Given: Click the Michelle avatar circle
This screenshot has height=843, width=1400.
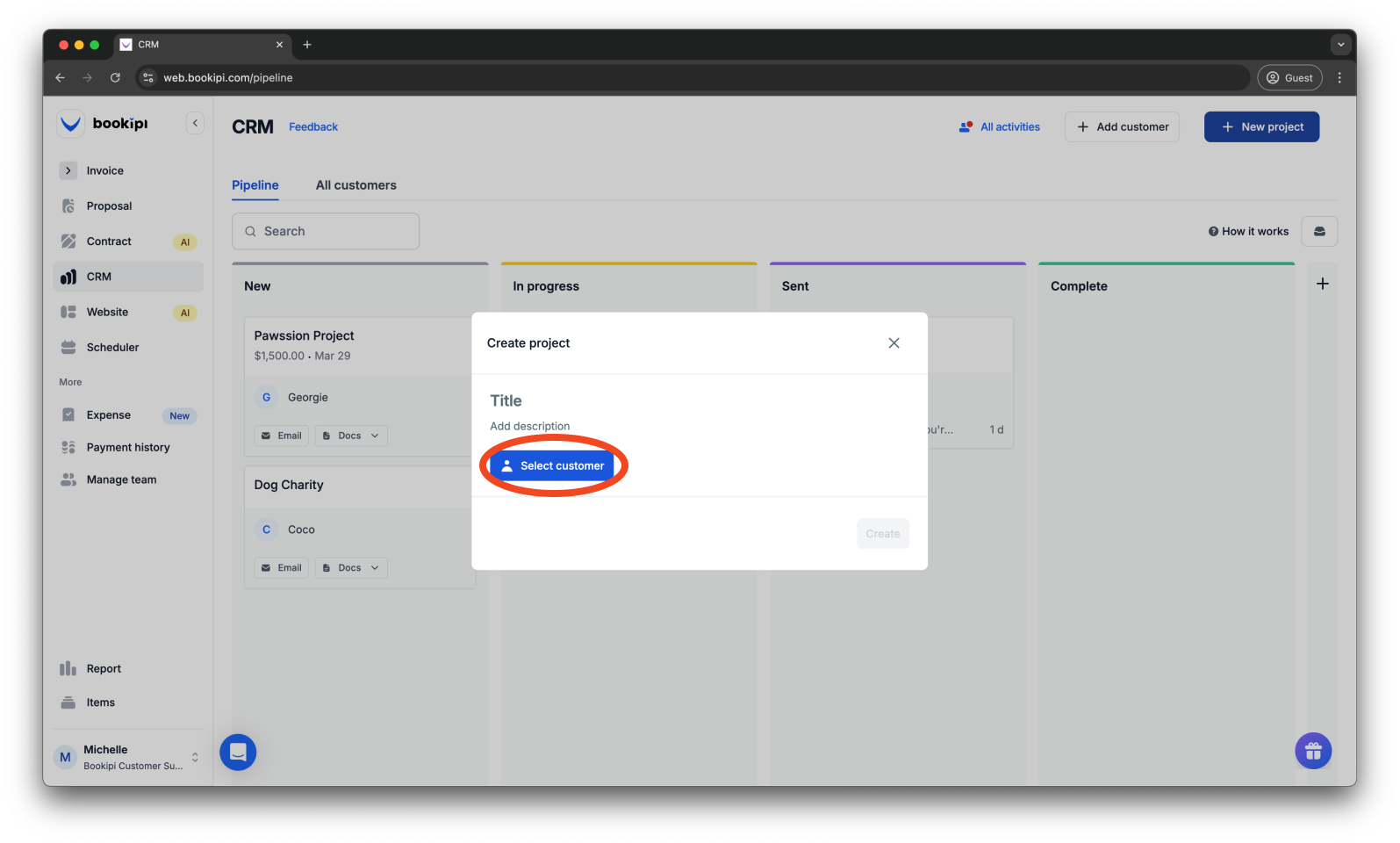Looking at the screenshot, I should click(65, 758).
